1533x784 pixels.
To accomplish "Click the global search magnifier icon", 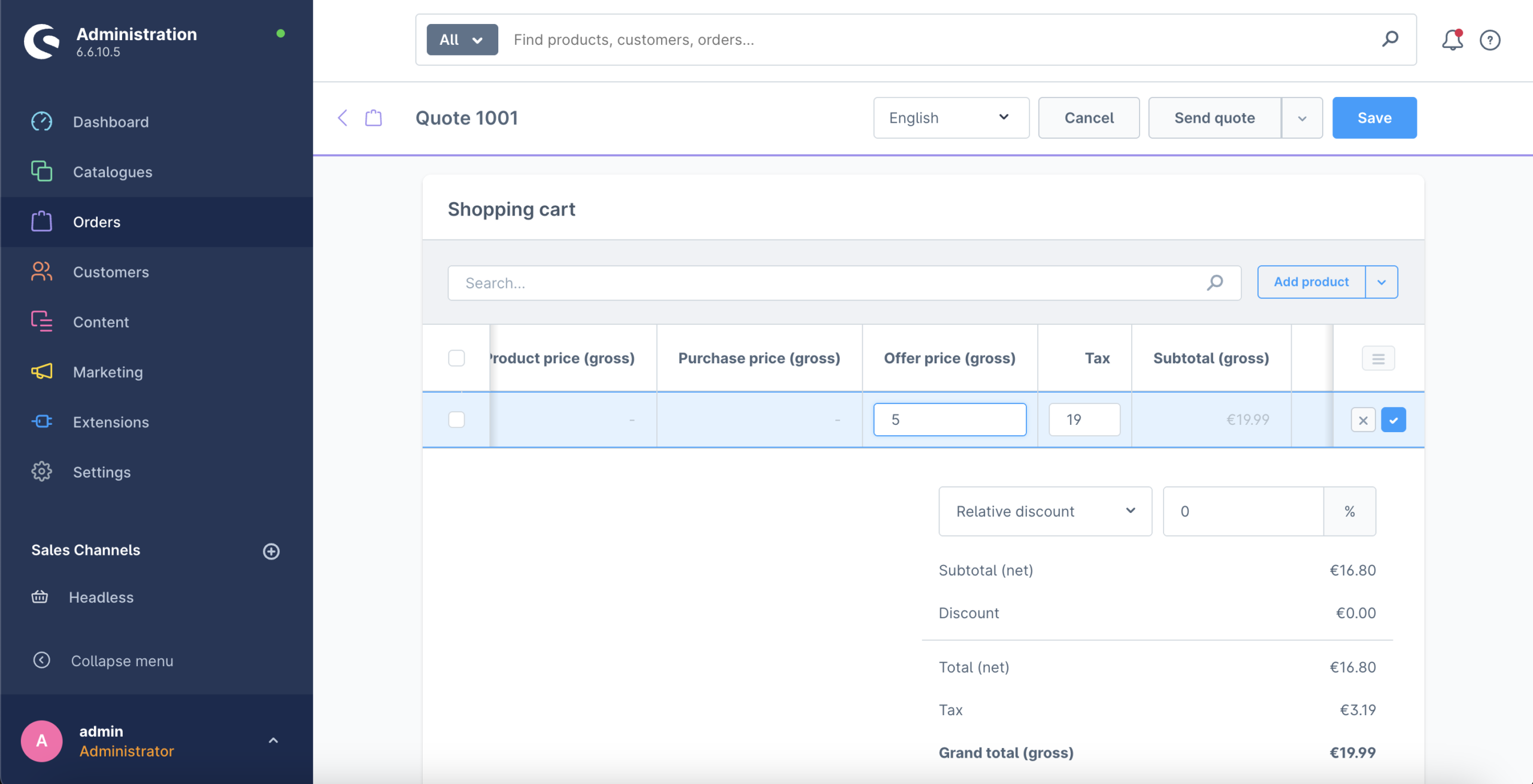I will point(1390,39).
